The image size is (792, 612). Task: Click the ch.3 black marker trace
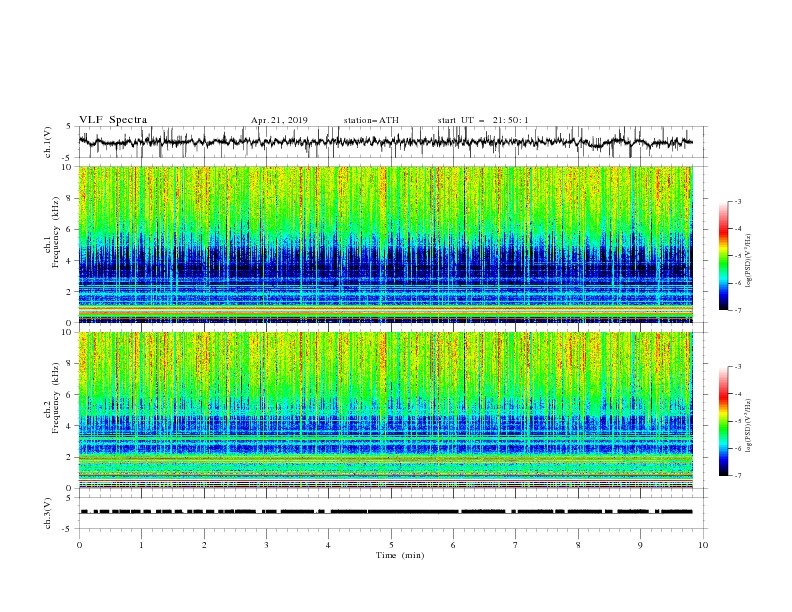386,512
